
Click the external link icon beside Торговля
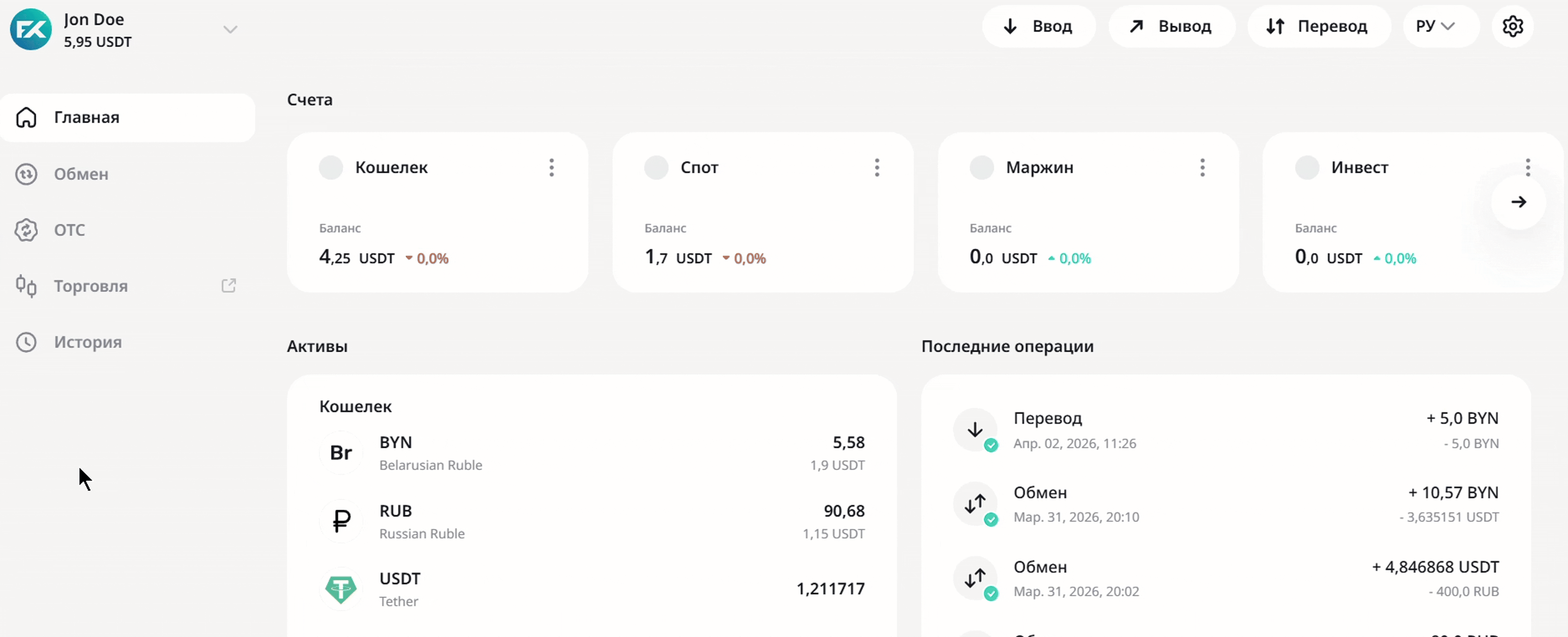(x=228, y=285)
